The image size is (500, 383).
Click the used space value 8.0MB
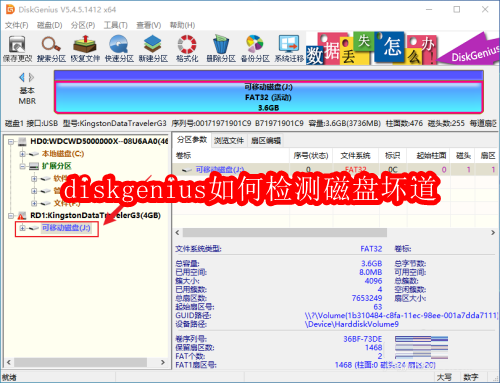(x=371, y=272)
